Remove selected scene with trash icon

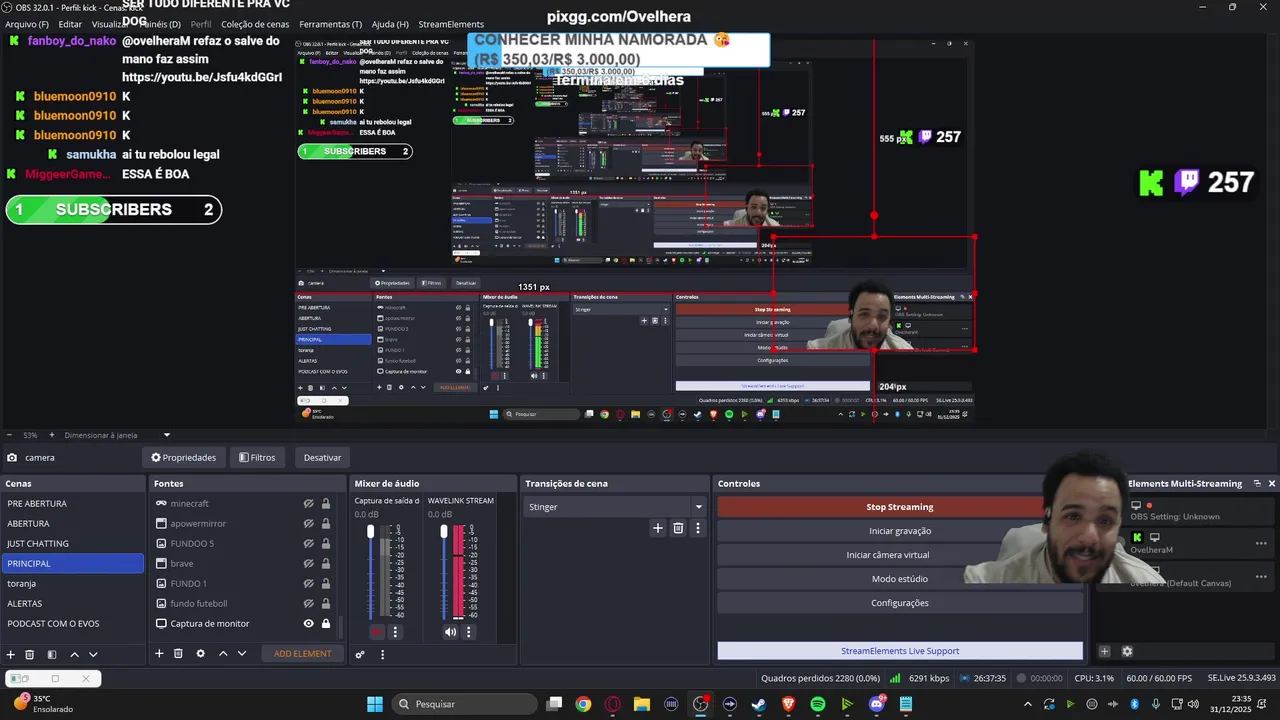coord(30,654)
